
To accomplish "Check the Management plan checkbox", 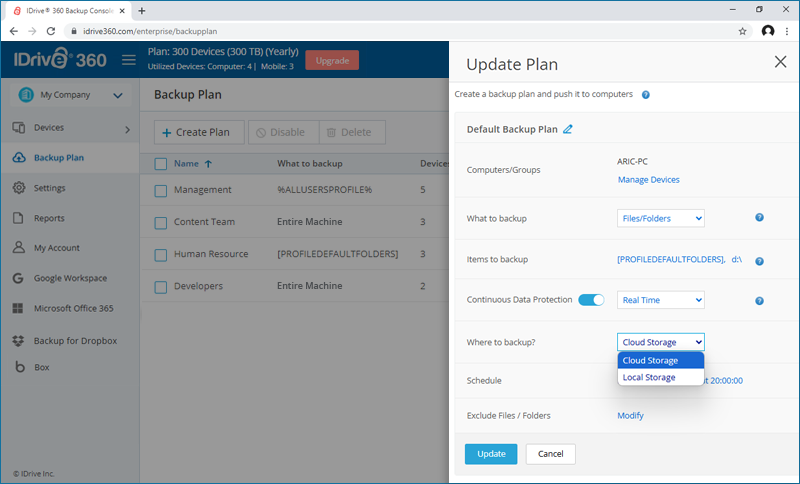I will [x=160, y=190].
